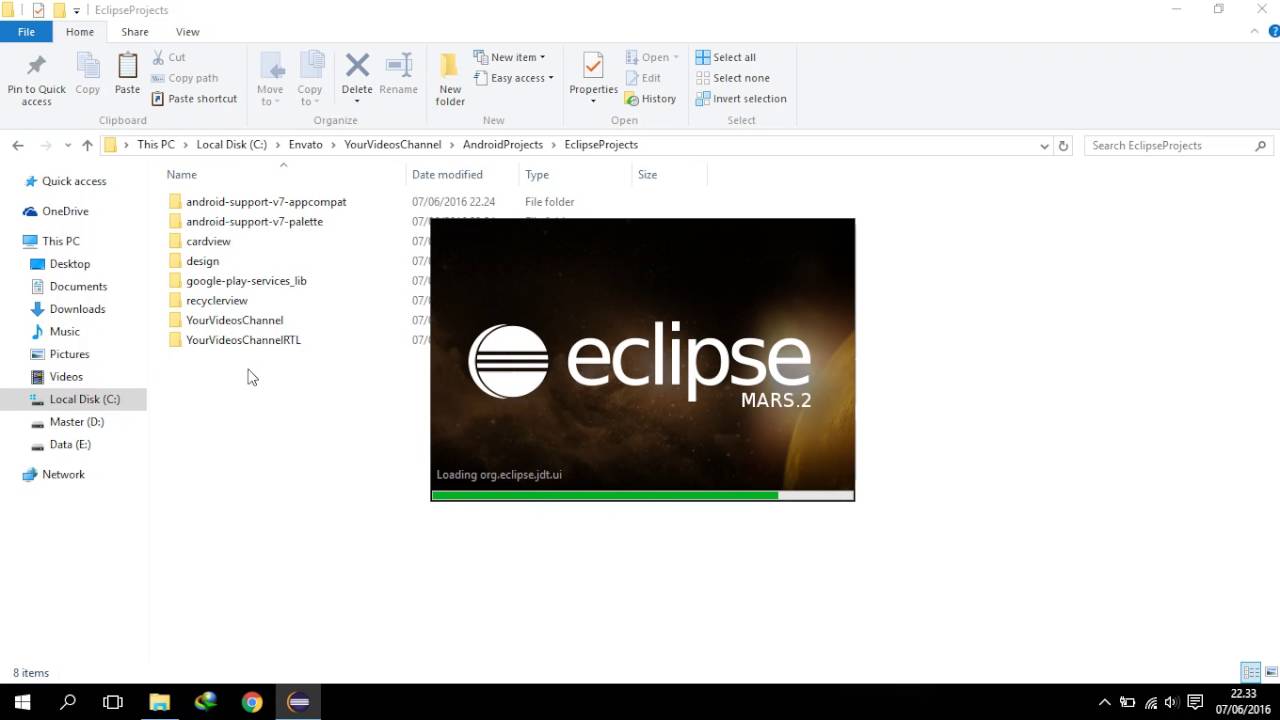Open the address bar history dropdown
Viewport: 1280px width, 720px height.
[x=1045, y=146]
